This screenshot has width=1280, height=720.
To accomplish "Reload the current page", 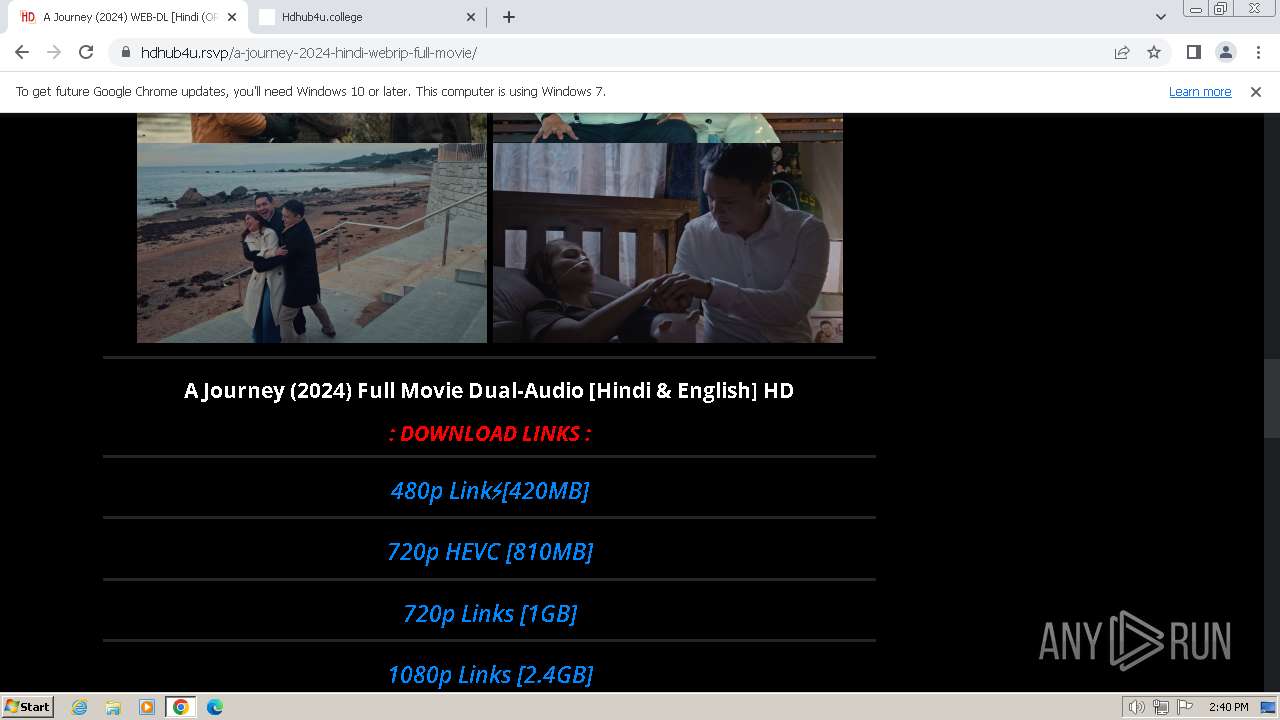I will [x=86, y=52].
